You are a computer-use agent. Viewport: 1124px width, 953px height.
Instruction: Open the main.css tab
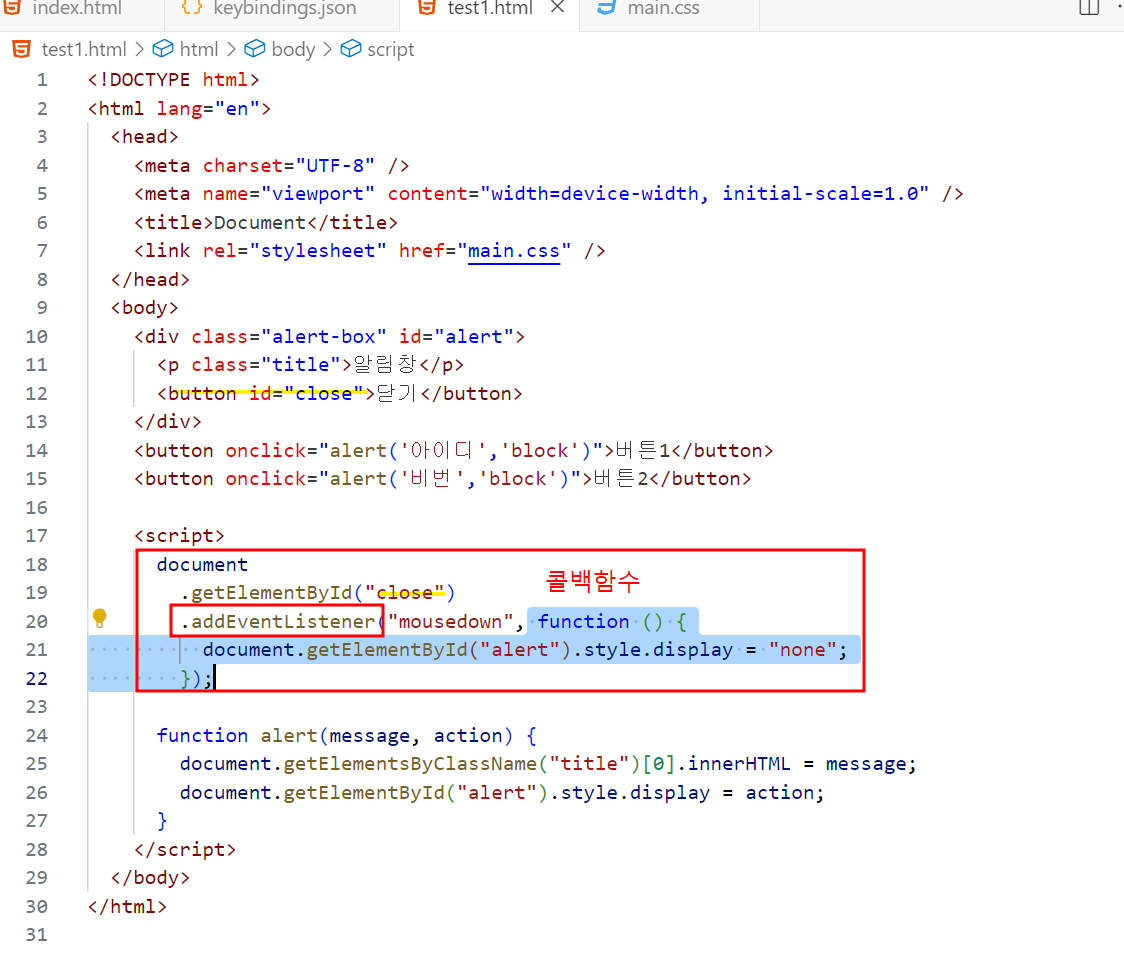click(663, 9)
